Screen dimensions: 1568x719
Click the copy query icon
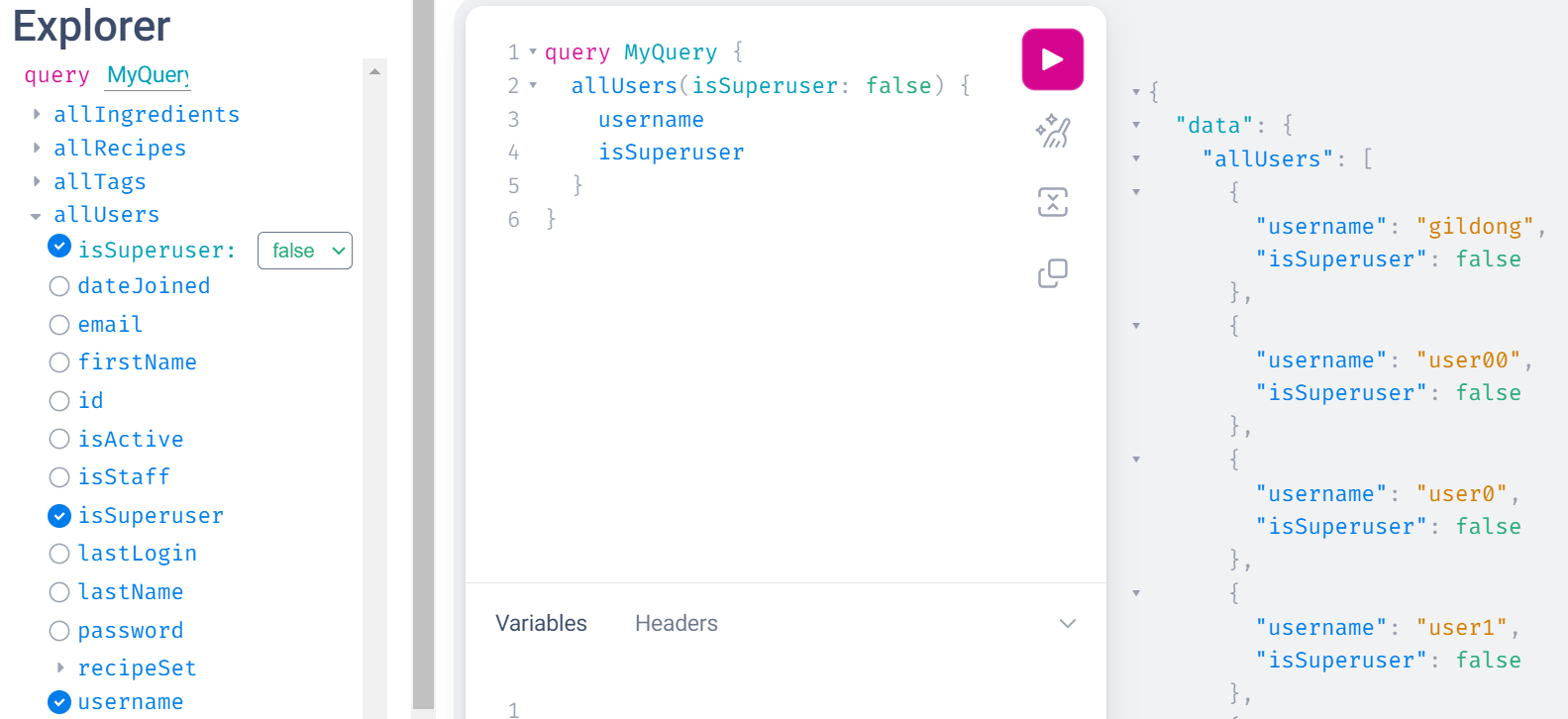pos(1052,273)
